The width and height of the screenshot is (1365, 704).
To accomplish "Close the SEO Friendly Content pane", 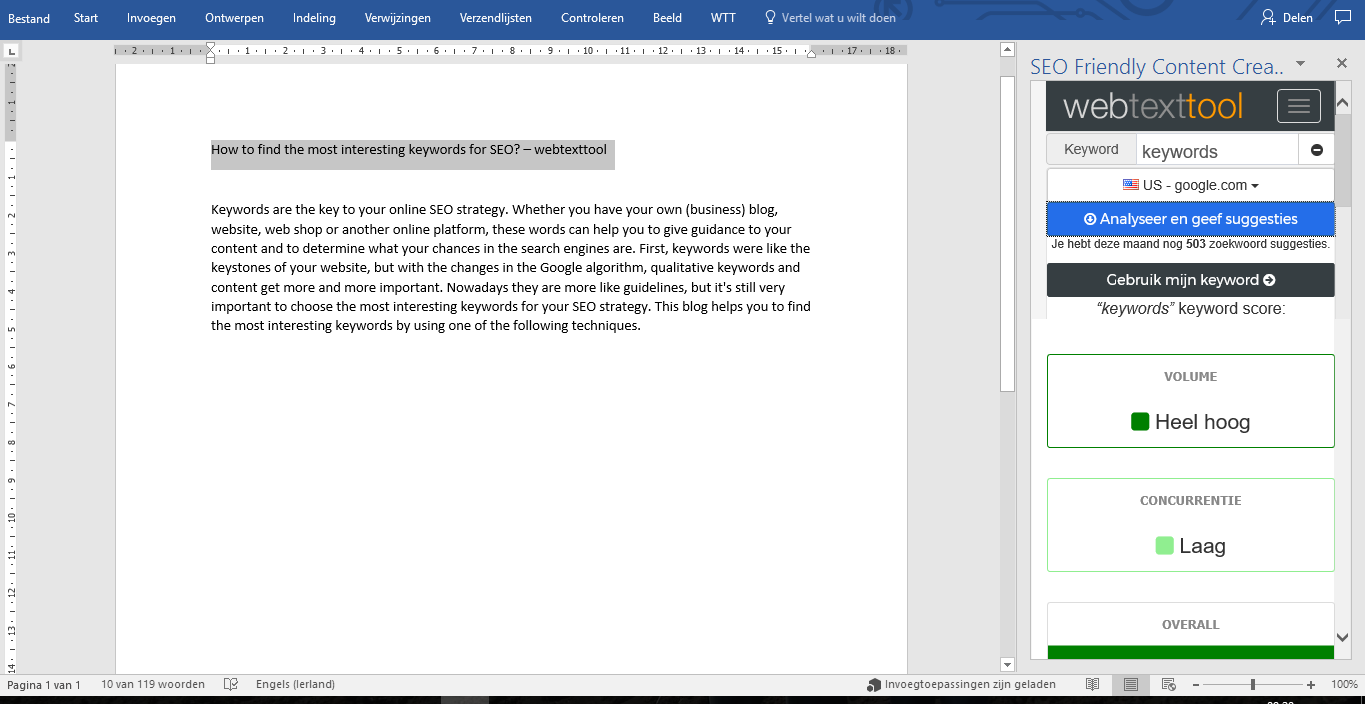I will tap(1342, 66).
